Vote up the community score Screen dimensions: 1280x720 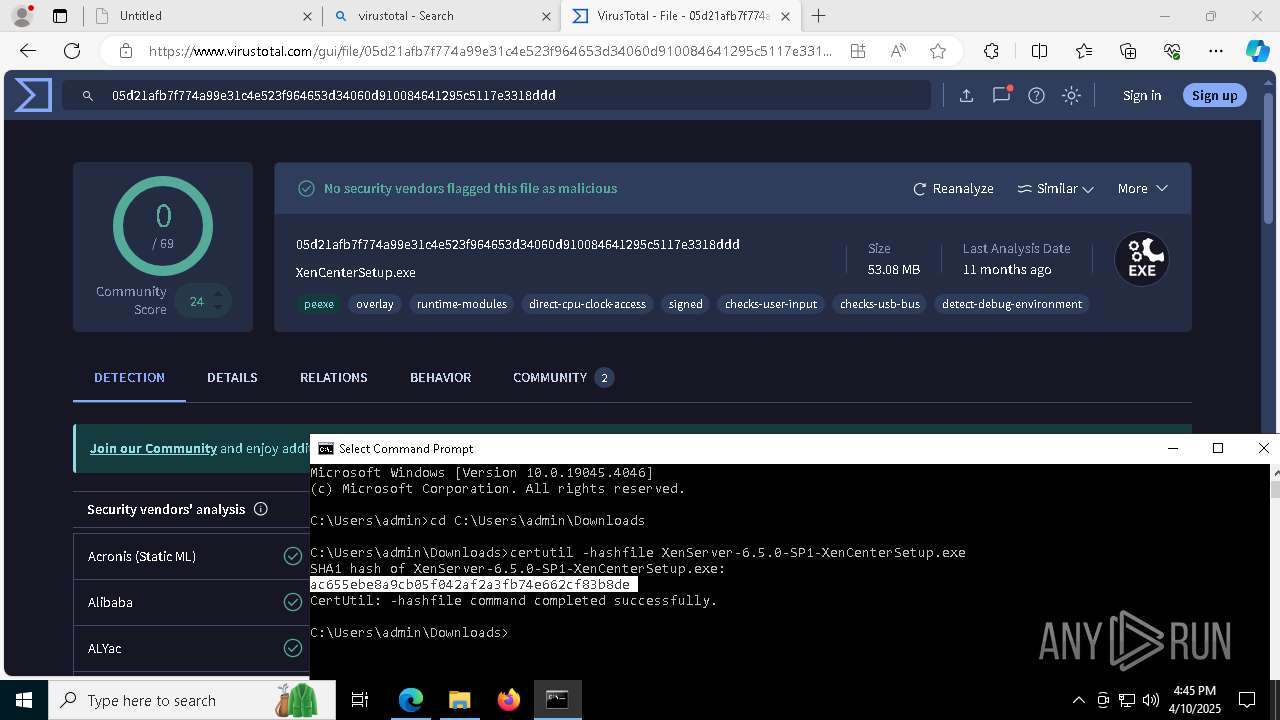(217, 293)
